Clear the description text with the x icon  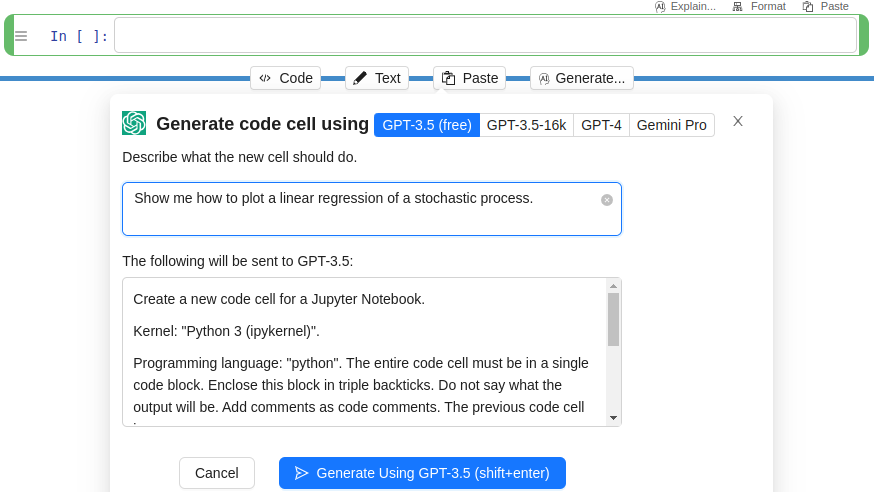point(606,200)
